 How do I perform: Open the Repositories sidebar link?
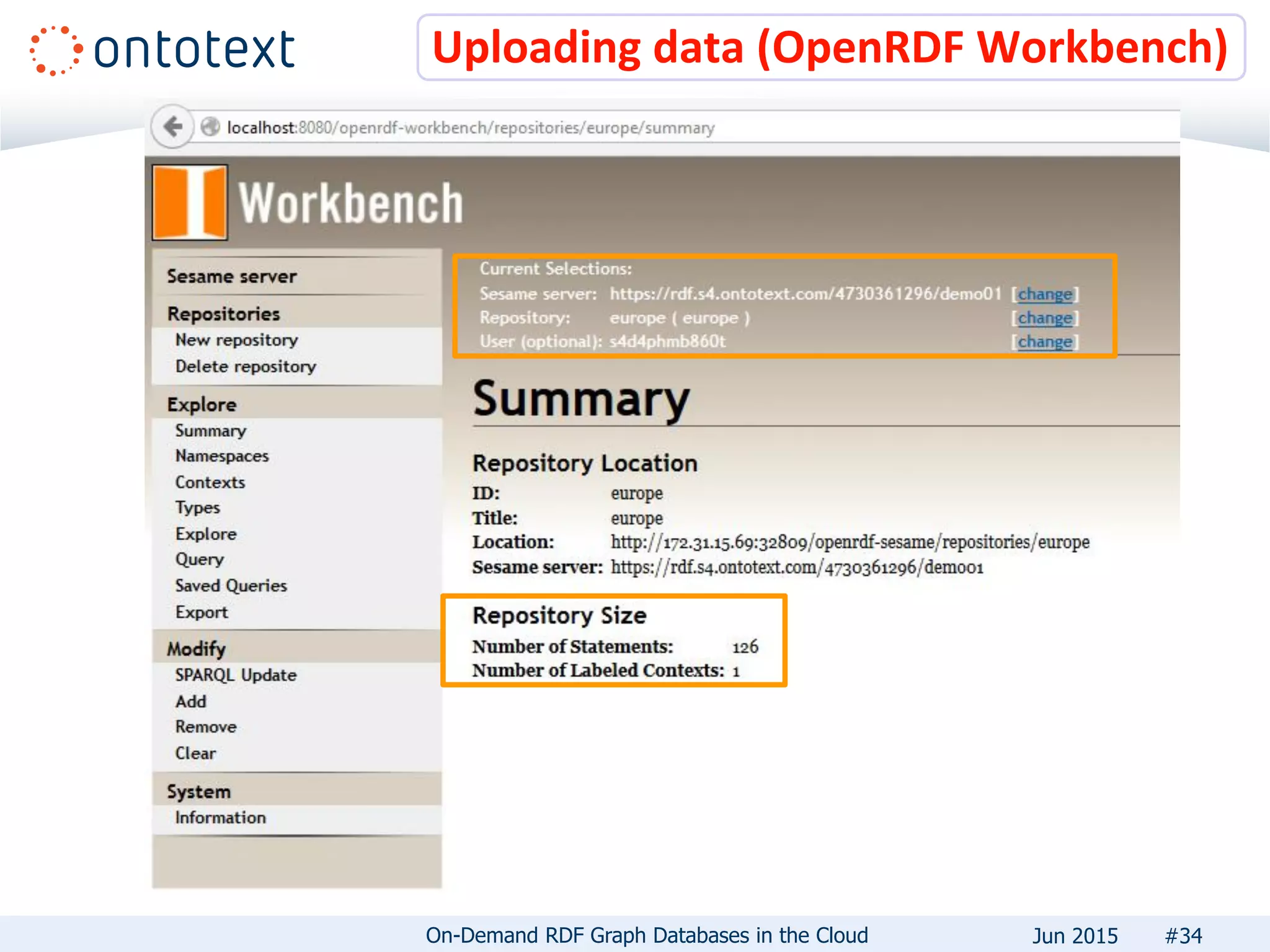pyautogui.click(x=224, y=314)
